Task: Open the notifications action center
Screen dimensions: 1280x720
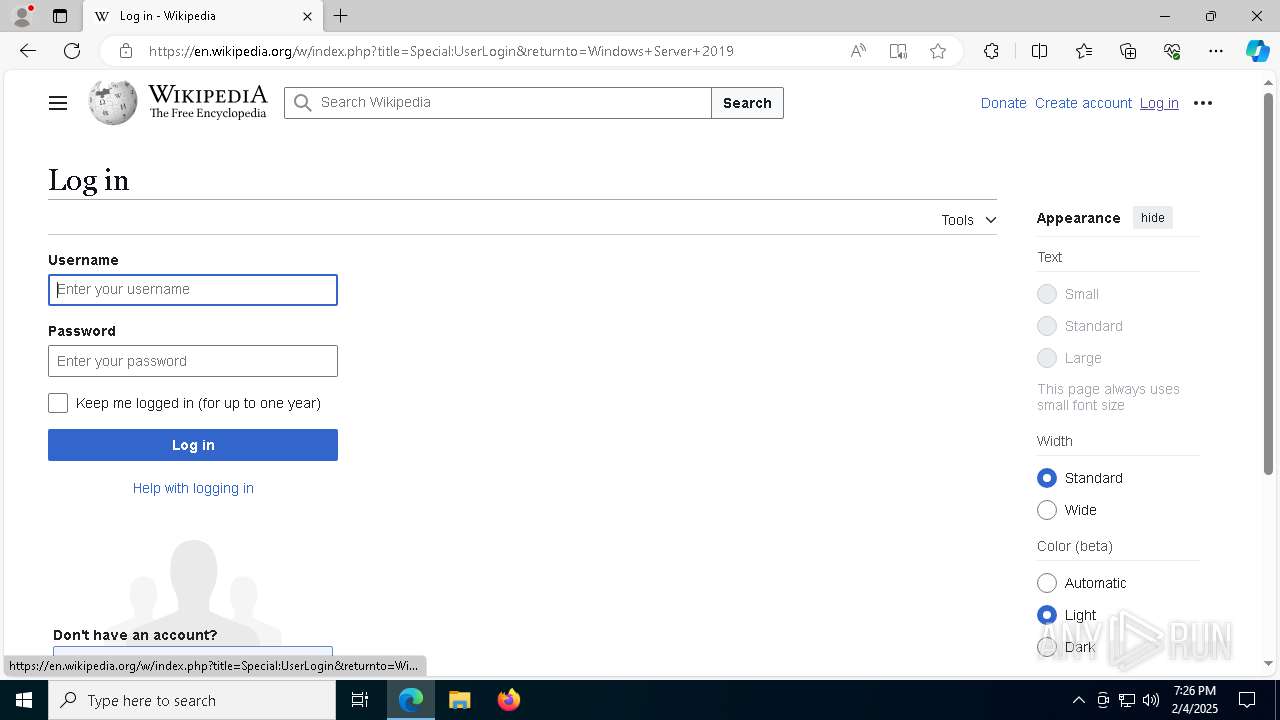Action: click(x=1247, y=700)
